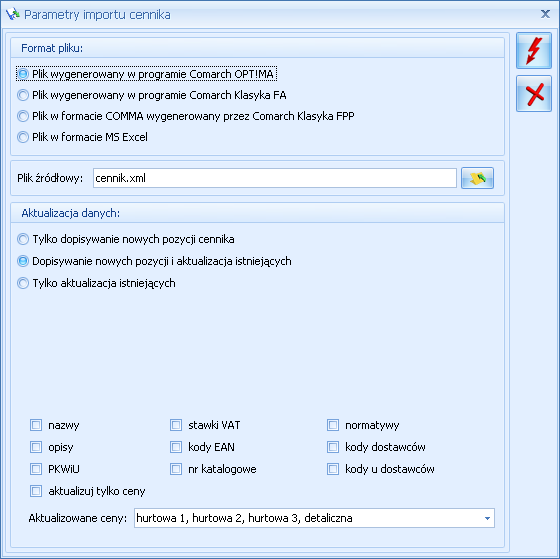
Task: Open the Aktualizowane ceny dropdown
Action: tap(487, 518)
